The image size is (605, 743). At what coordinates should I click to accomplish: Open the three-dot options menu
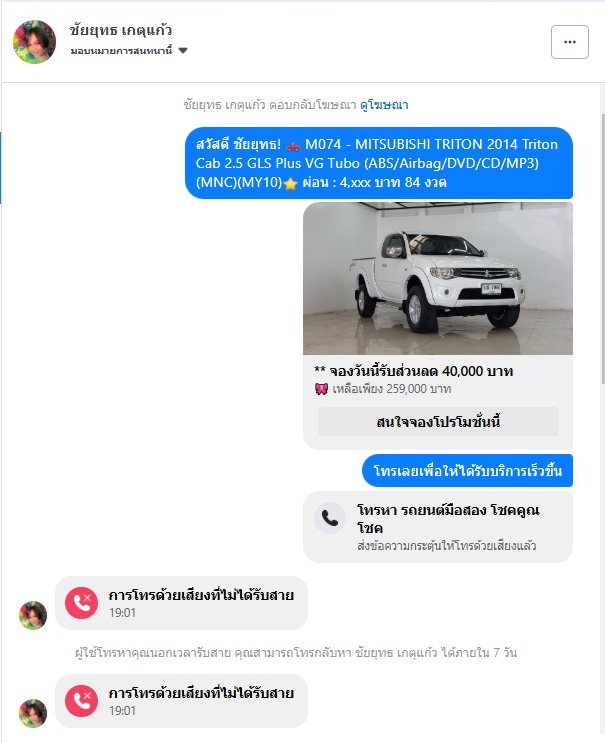[569, 42]
